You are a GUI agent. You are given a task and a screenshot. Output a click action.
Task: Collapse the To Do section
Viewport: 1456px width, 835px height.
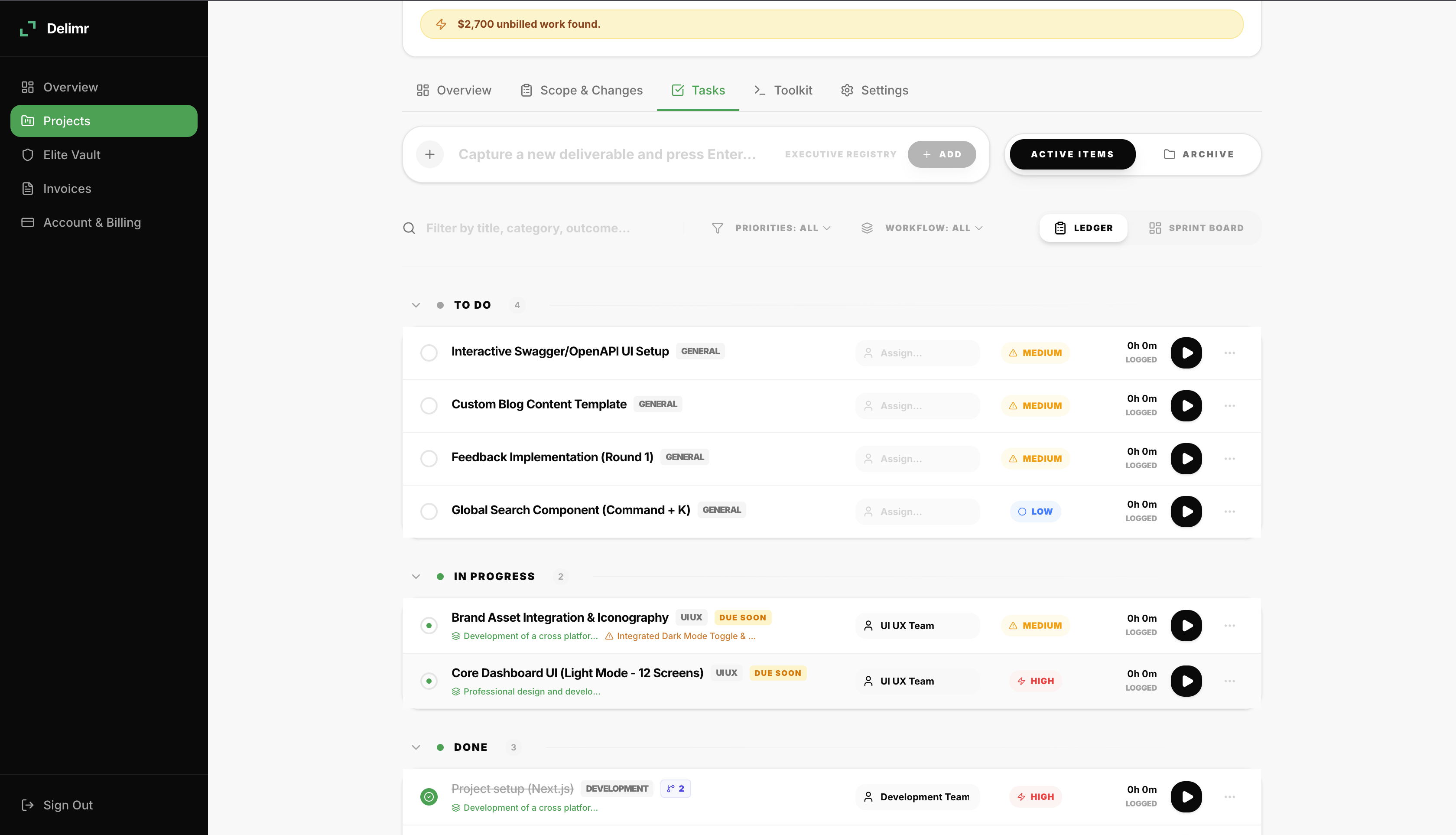click(x=416, y=305)
